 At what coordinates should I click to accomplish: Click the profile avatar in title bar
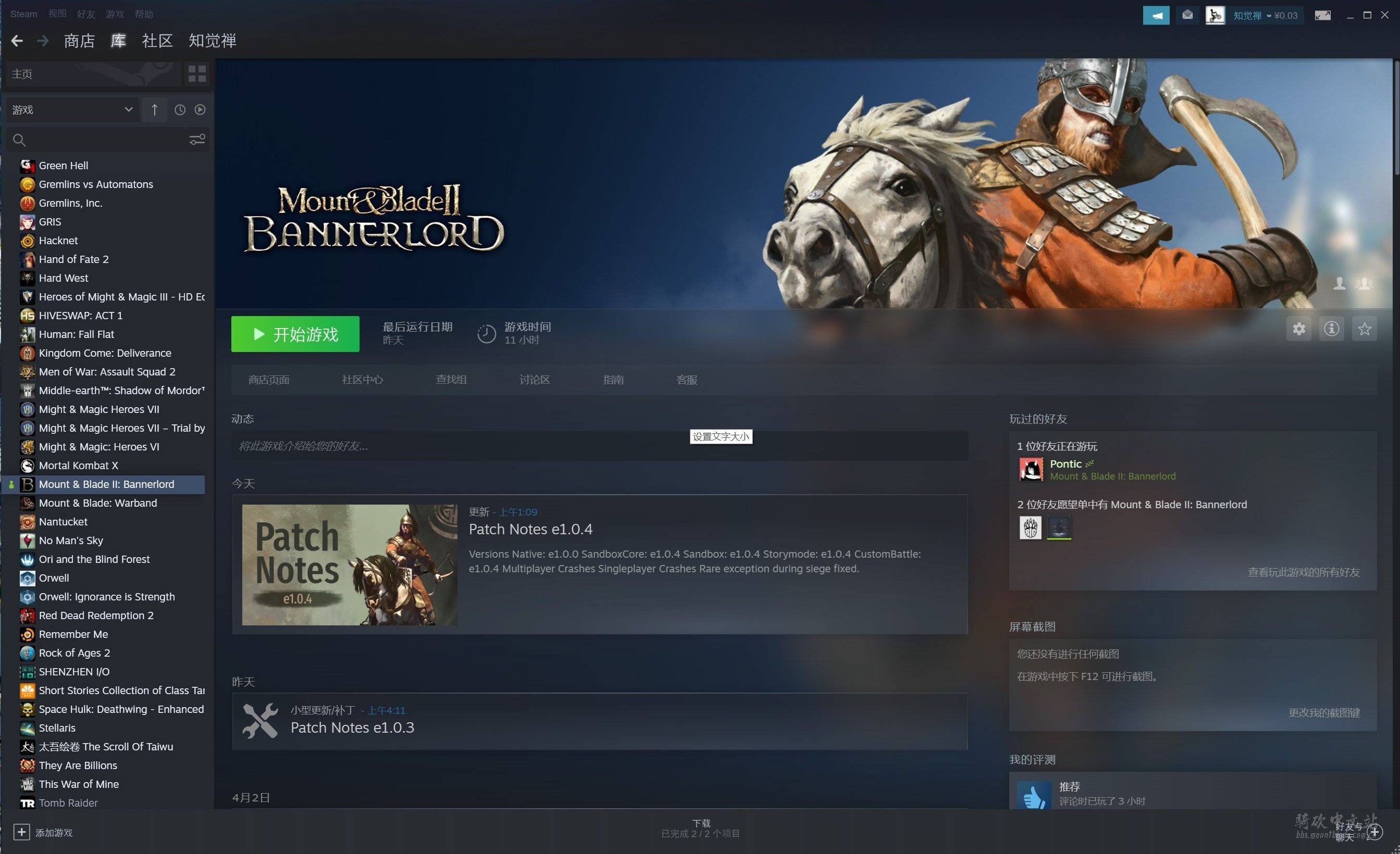pos(1216,15)
